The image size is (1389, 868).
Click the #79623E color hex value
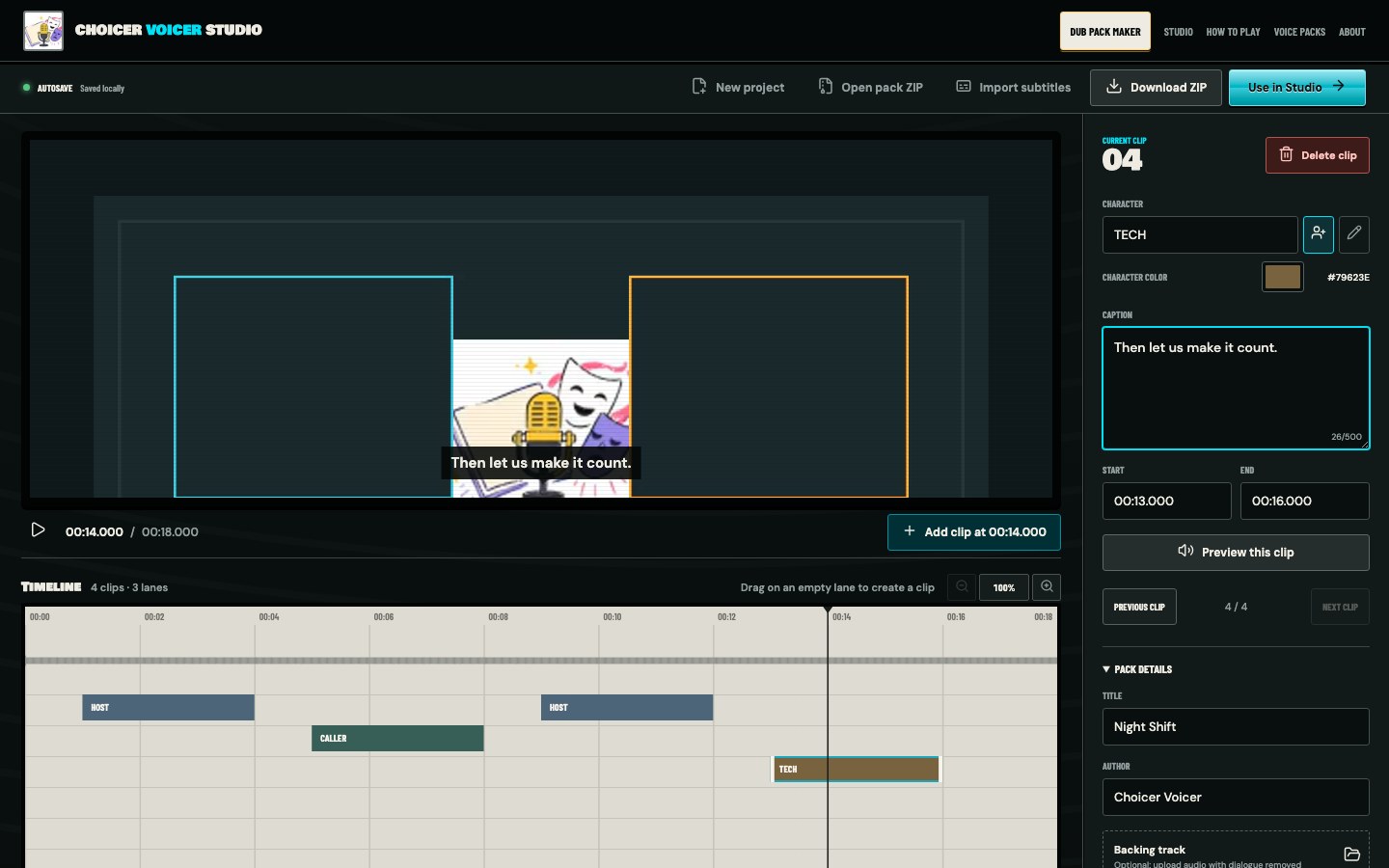coord(1348,278)
